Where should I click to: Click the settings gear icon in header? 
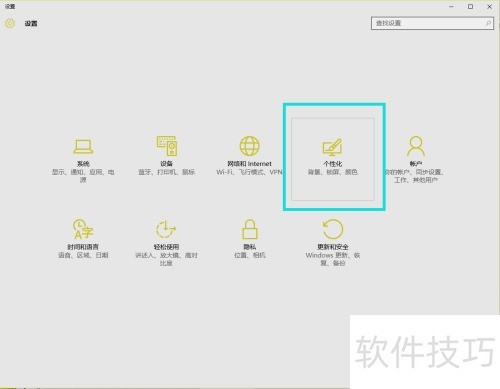10,23
